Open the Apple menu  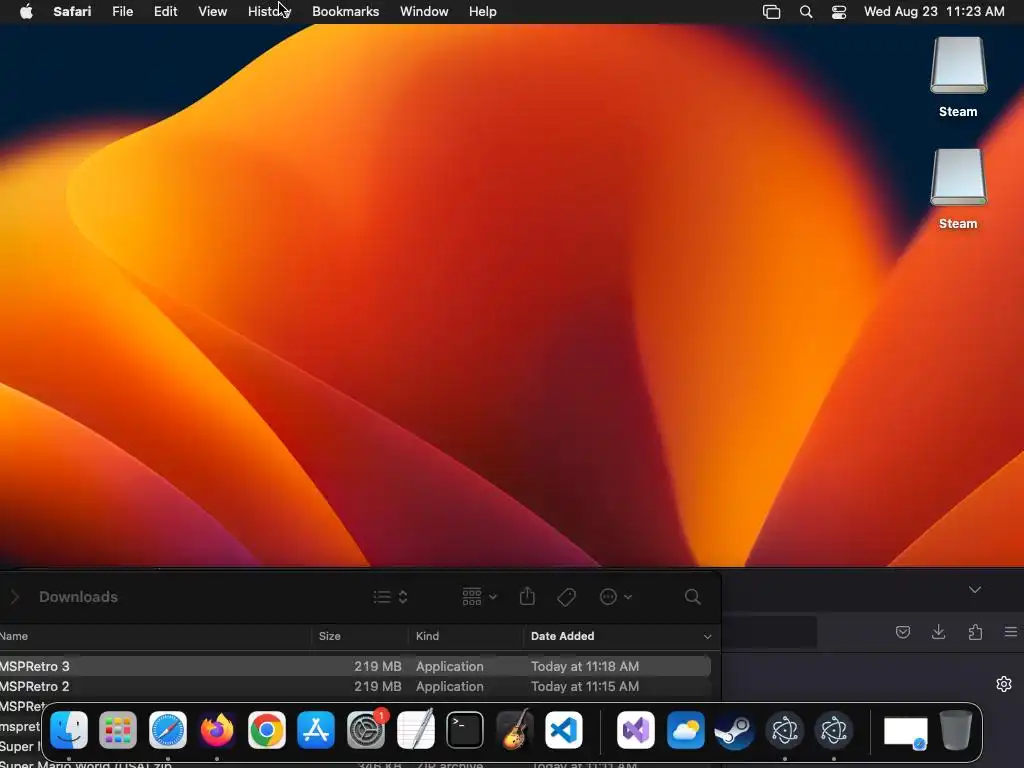(x=26, y=11)
